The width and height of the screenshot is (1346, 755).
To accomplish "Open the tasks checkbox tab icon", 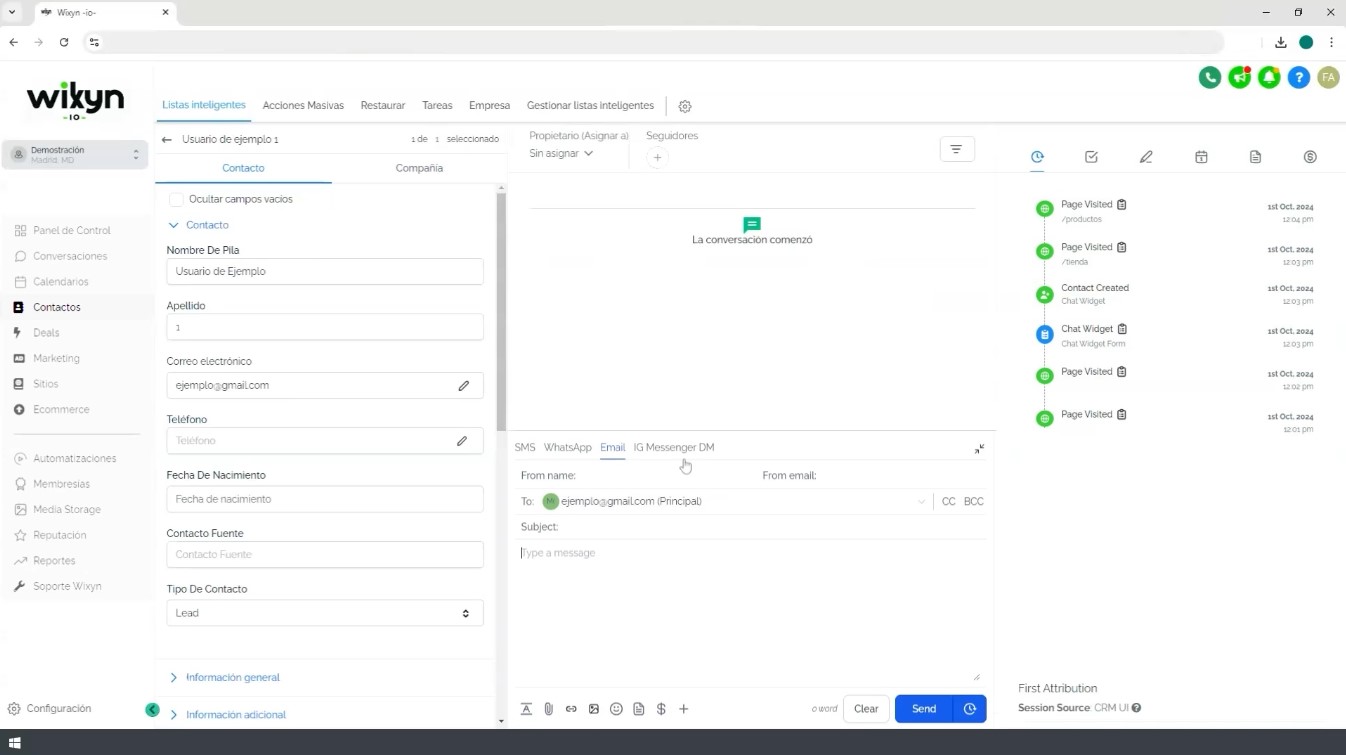I will click(1091, 157).
